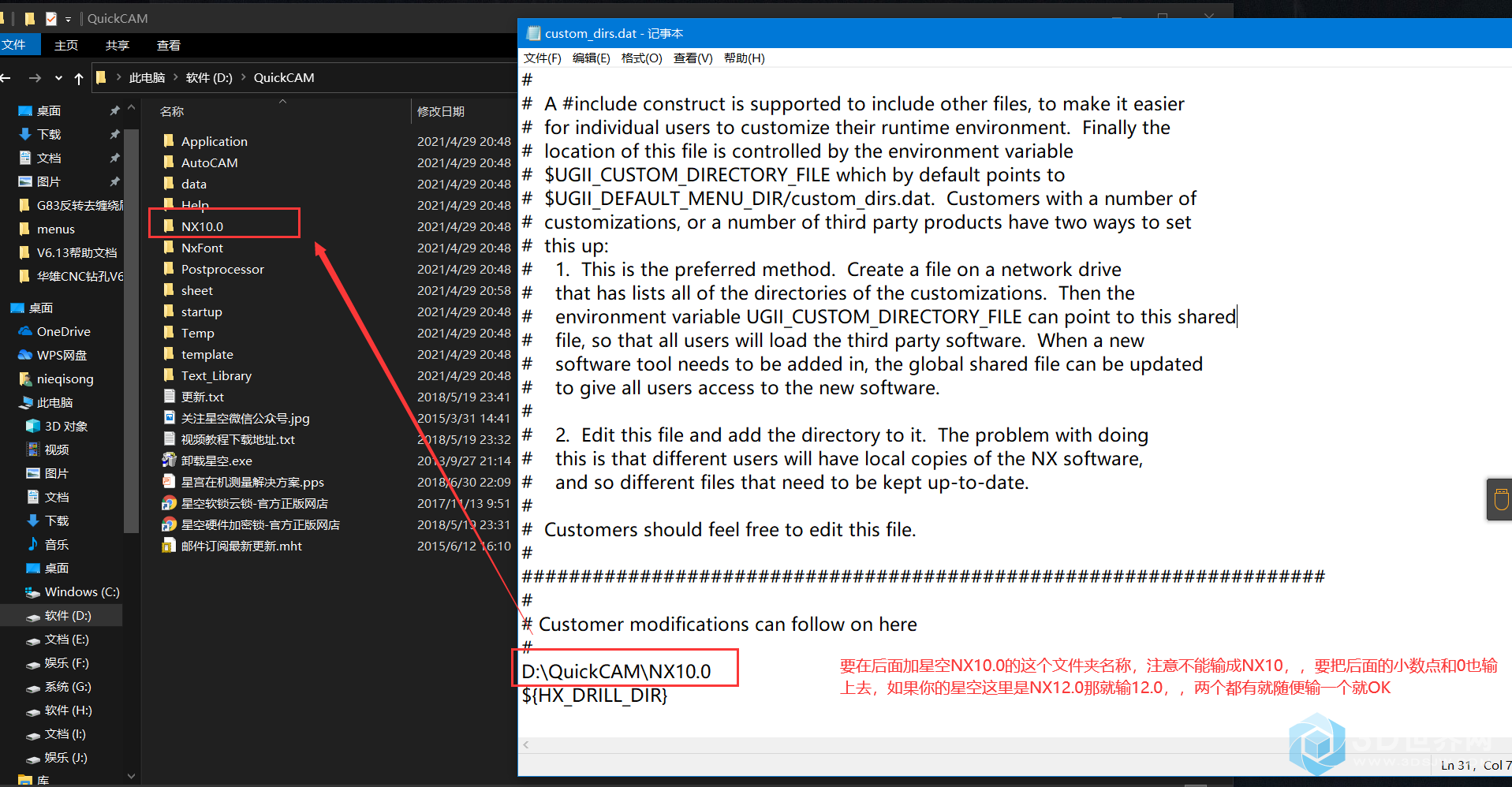Image resolution: width=1512 pixels, height=787 pixels.
Task: Open Notepad 格式(O) menu
Action: [x=641, y=58]
